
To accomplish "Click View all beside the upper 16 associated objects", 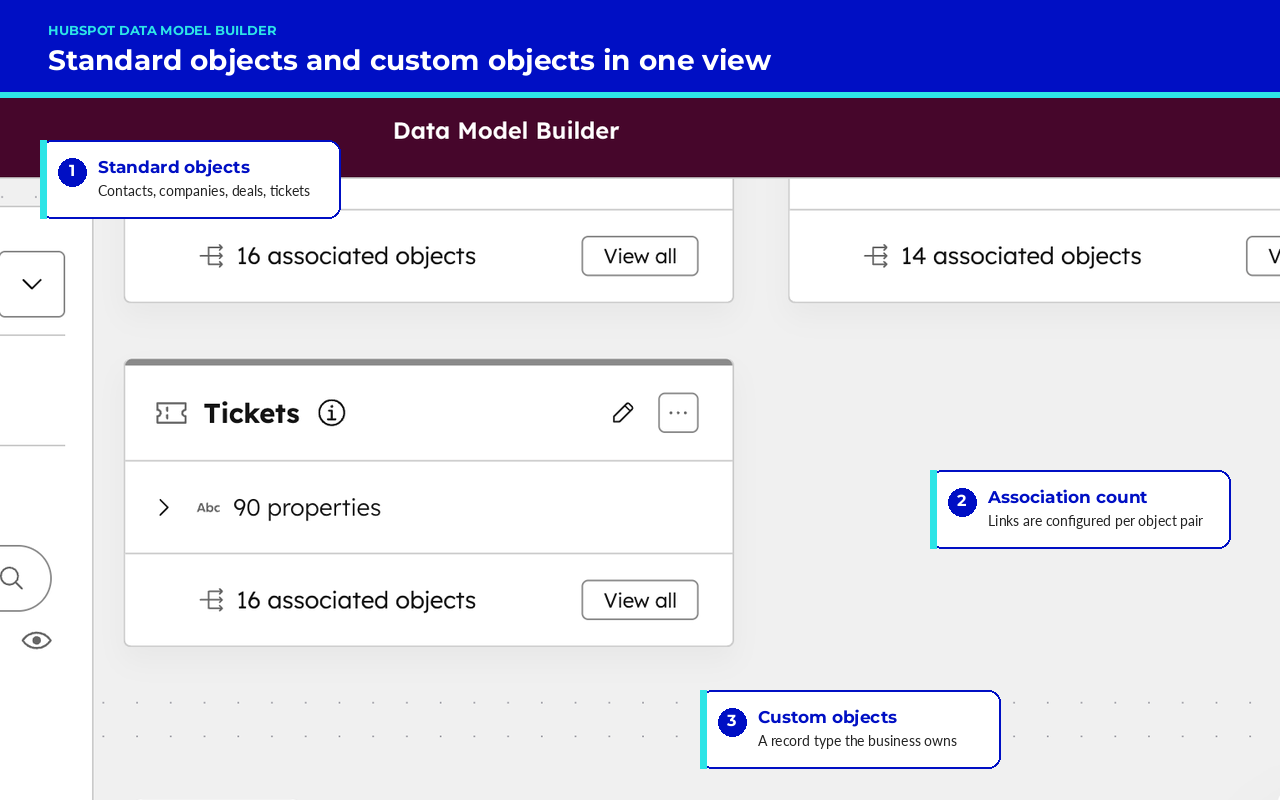I will pos(640,256).
